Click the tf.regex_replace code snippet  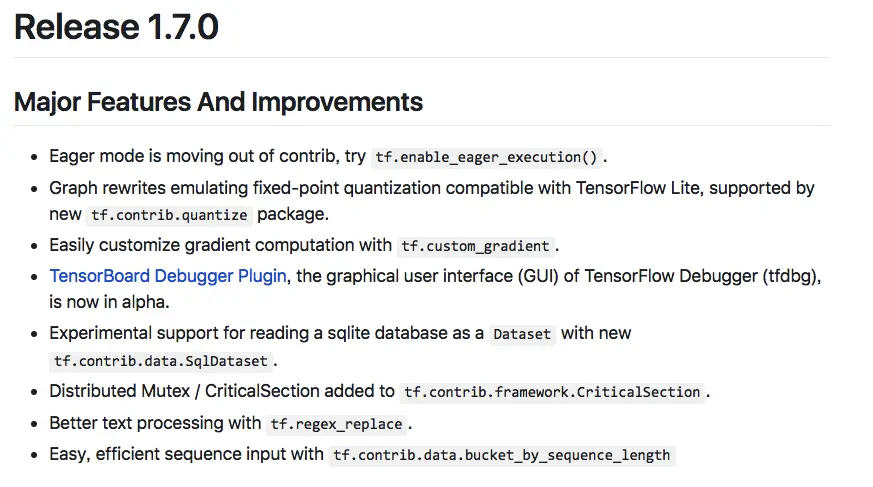click(336, 424)
